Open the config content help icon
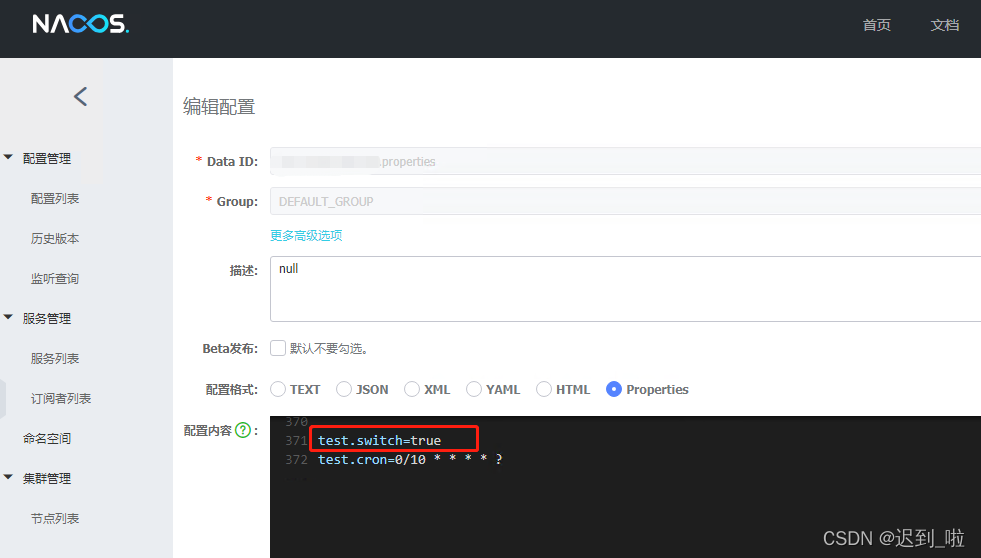This screenshot has height=558, width=981. click(x=243, y=430)
